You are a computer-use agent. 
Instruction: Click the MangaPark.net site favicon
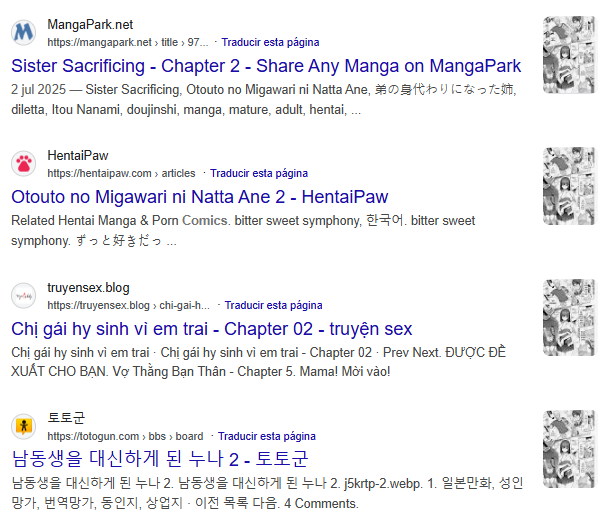(23, 33)
